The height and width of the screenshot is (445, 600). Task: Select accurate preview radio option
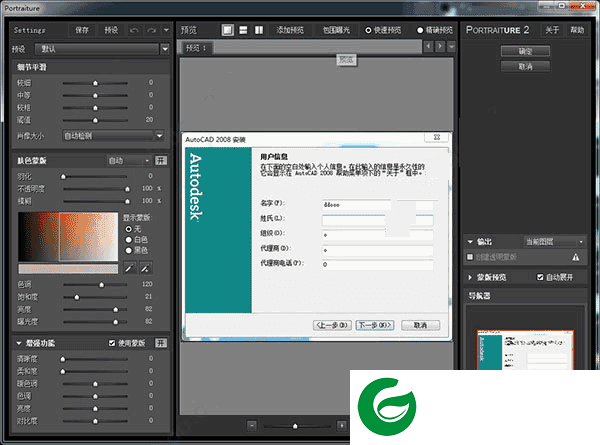(435, 30)
